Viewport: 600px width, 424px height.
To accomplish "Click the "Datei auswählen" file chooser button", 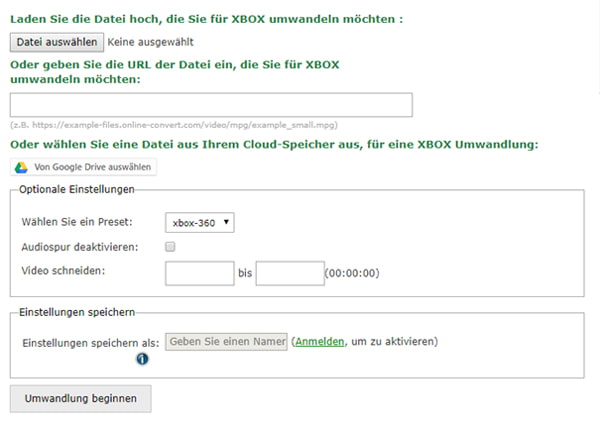I will point(57,42).
